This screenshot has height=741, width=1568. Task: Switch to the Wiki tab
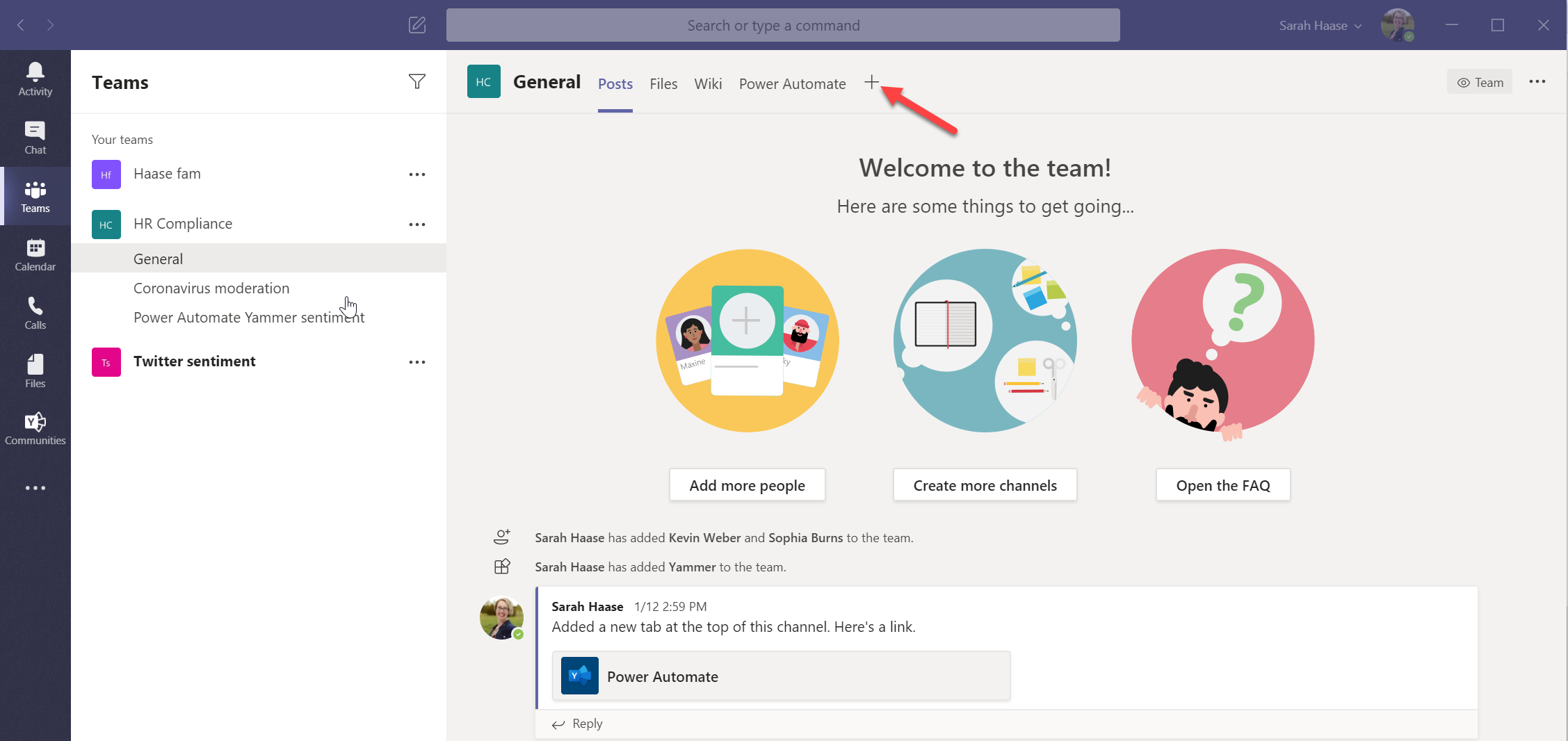click(x=708, y=83)
